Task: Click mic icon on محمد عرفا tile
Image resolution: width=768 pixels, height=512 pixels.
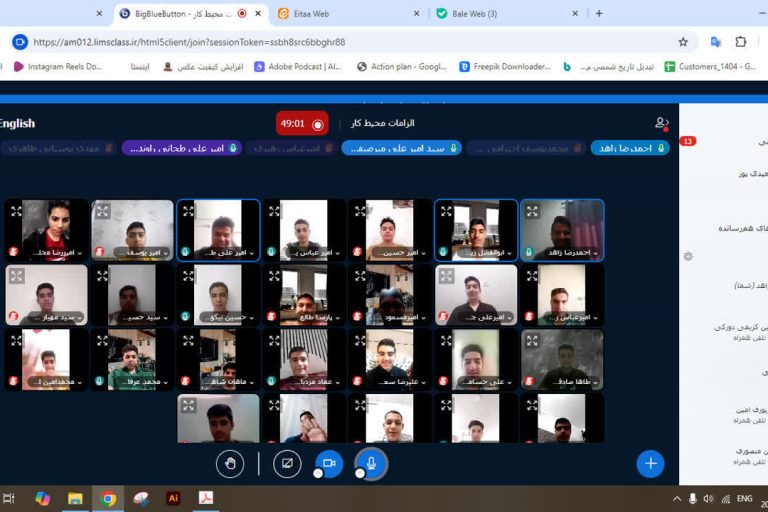Action: (x=99, y=381)
